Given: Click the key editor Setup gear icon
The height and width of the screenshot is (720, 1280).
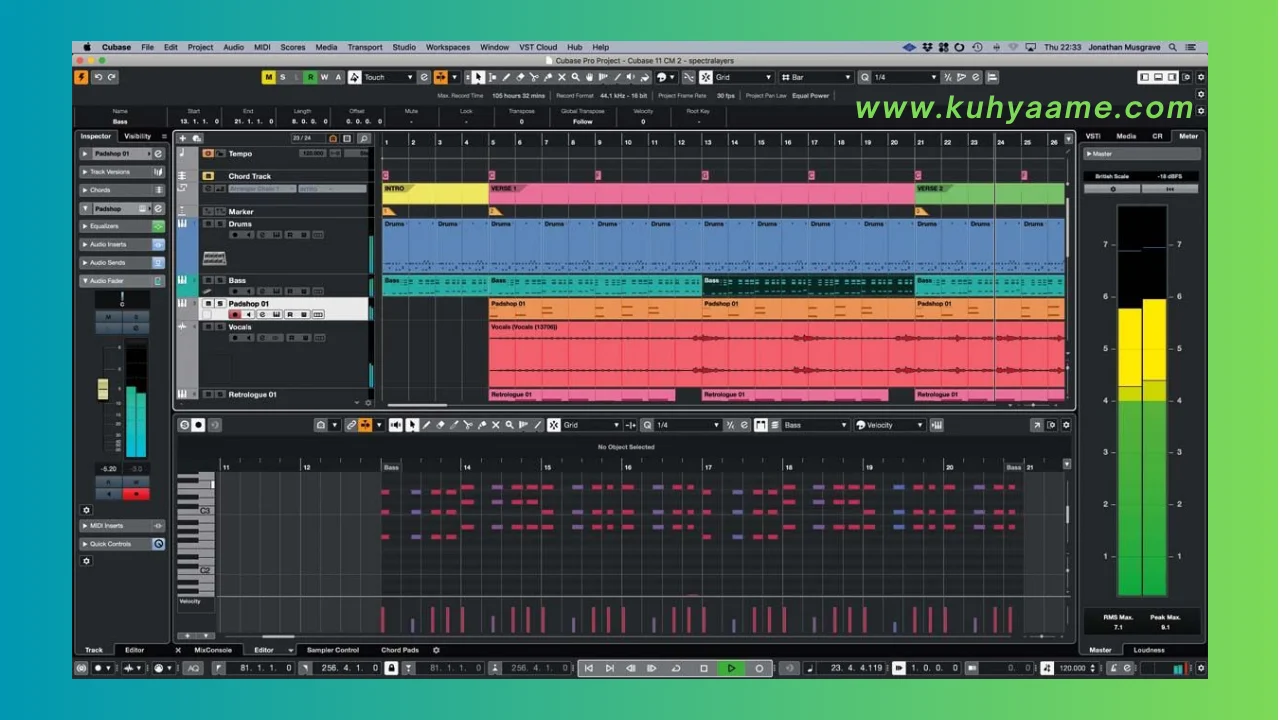Looking at the screenshot, I should pos(1066,425).
